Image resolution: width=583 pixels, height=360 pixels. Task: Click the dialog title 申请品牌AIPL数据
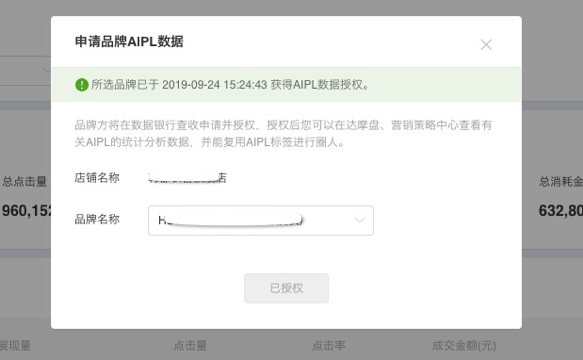129,41
